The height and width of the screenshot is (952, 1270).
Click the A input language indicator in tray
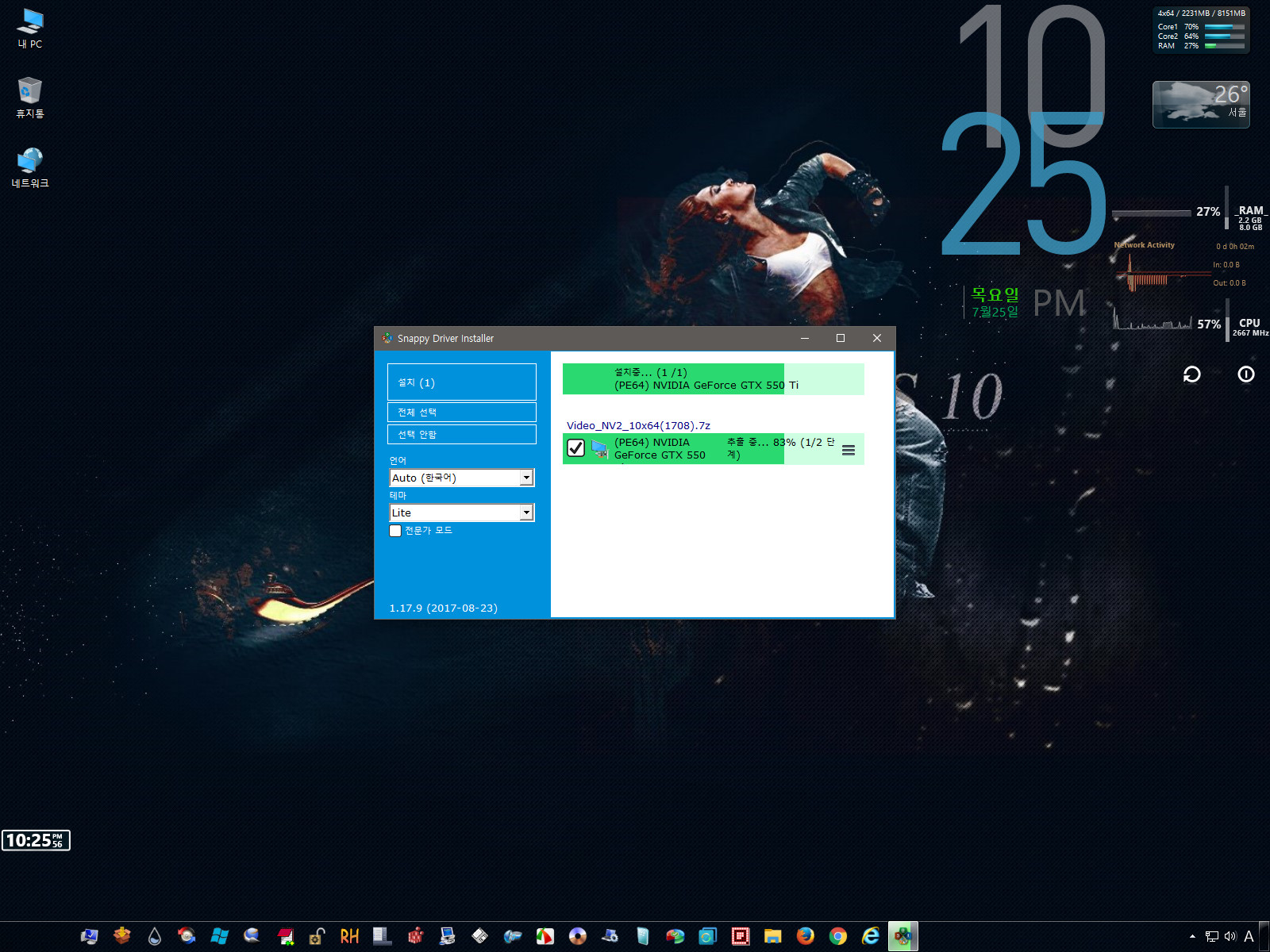pos(1249,936)
